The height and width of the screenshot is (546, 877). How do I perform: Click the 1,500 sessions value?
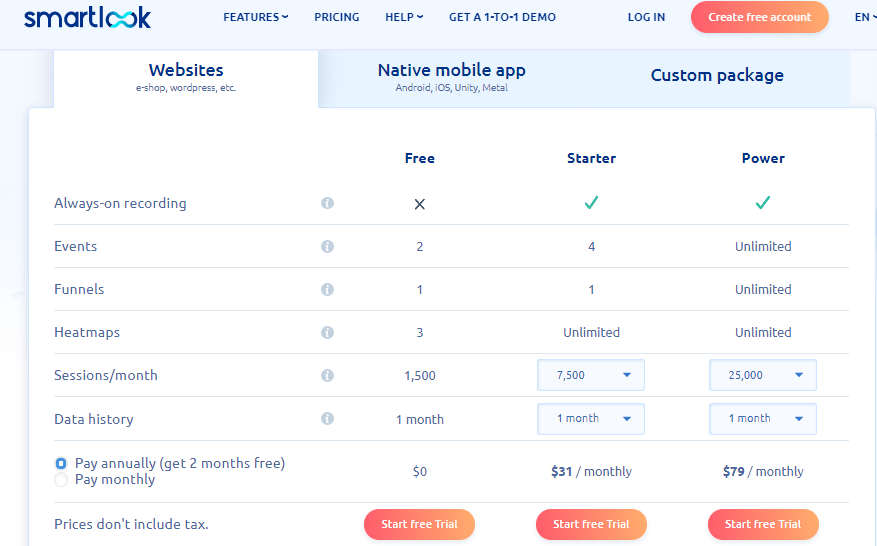point(419,375)
